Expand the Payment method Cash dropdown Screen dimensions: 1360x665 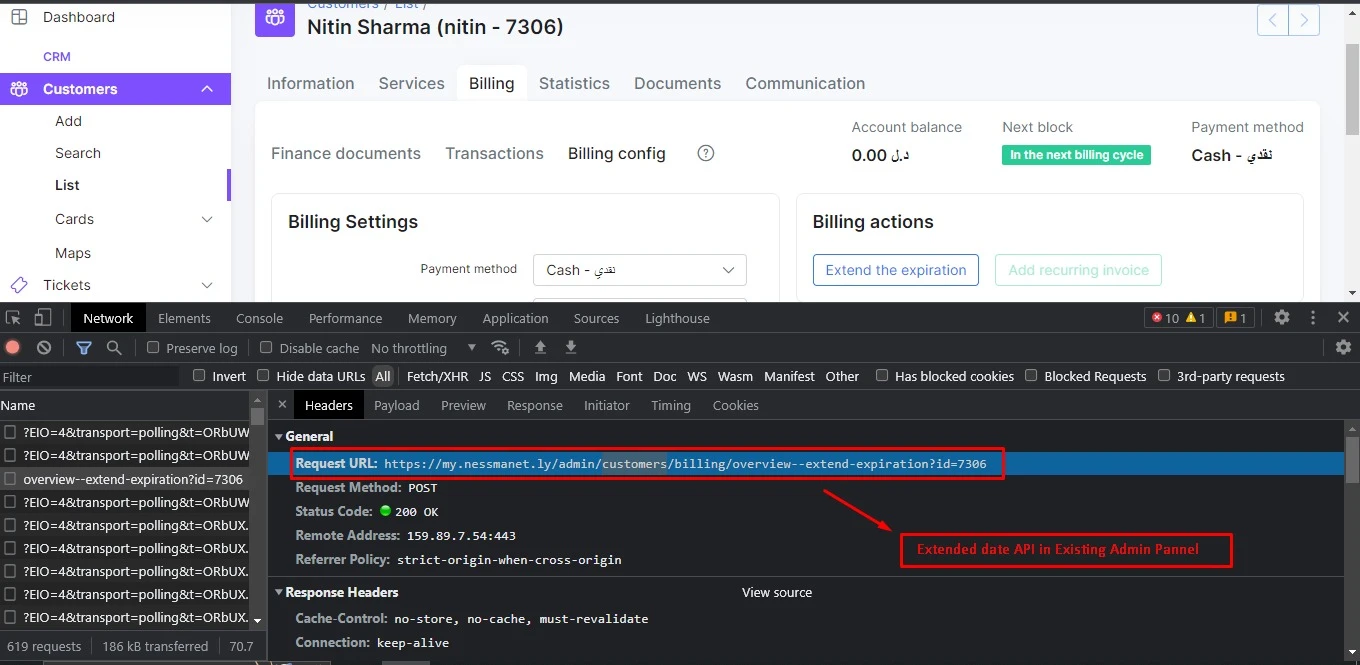(640, 270)
